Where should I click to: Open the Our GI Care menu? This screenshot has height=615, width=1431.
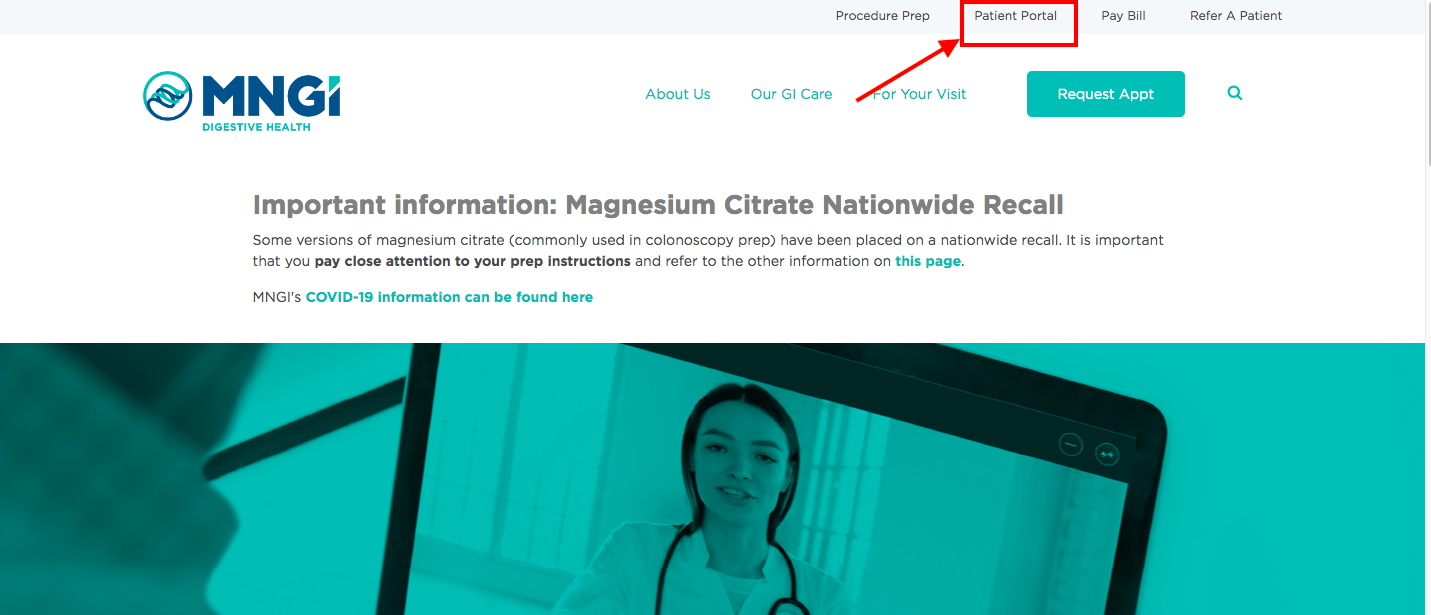791,94
